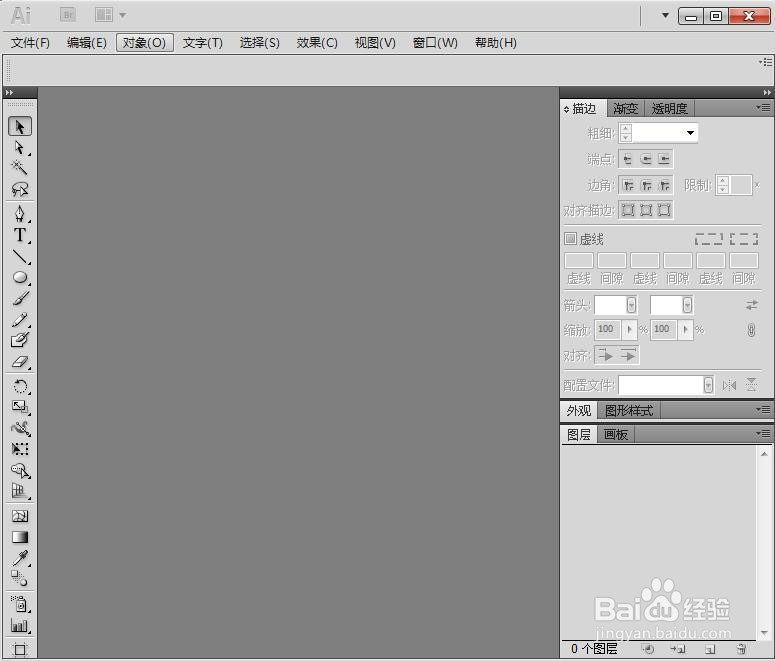Image resolution: width=775 pixels, height=661 pixels.
Task: Open the arrange documents layout dropdown
Action: 110,15
